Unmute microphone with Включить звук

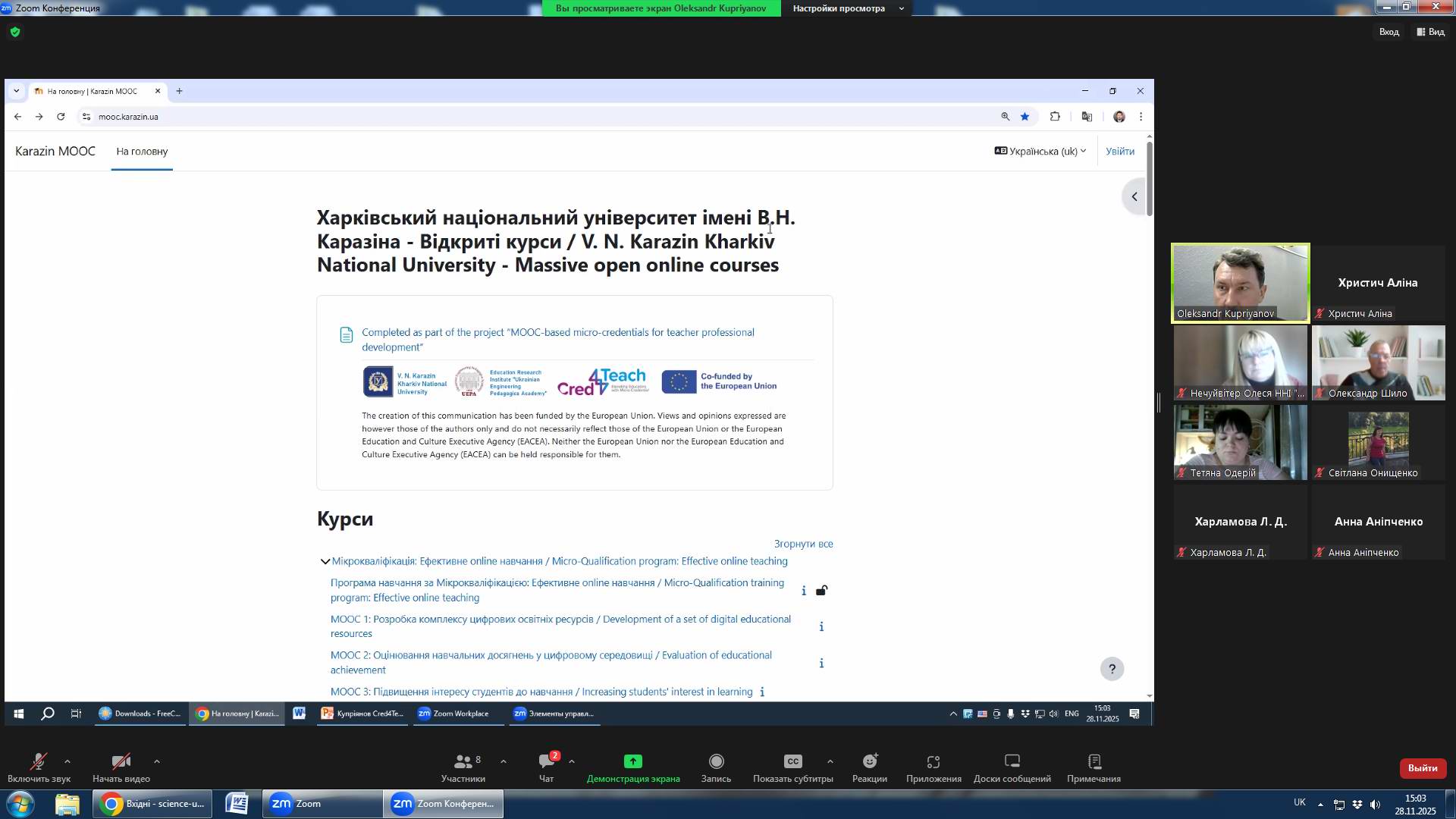tap(39, 761)
